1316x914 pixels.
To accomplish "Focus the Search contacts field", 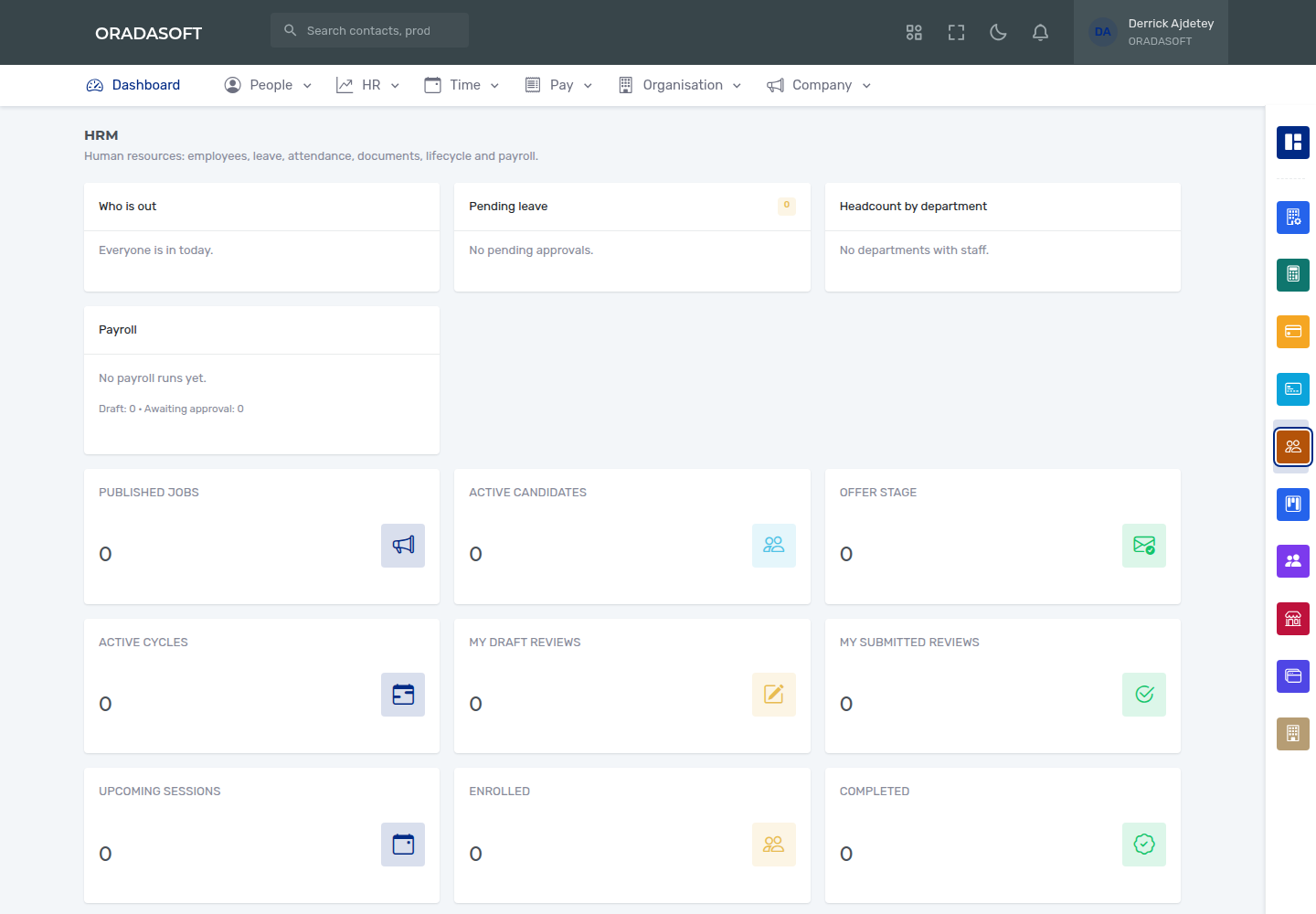I will 369,30.
